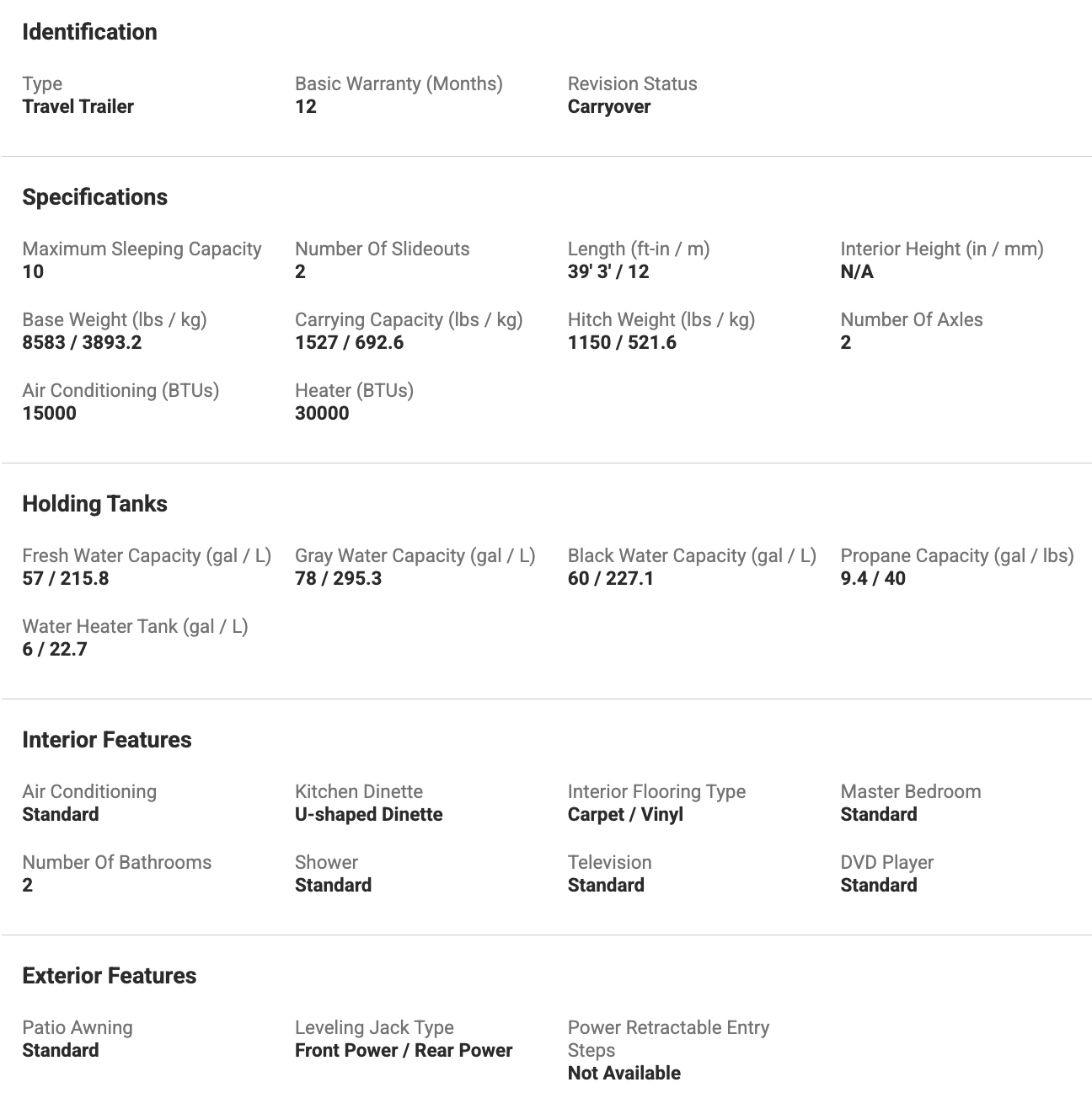Select the Travel Trailer type value
The image size is (1092, 1109).
point(78,106)
